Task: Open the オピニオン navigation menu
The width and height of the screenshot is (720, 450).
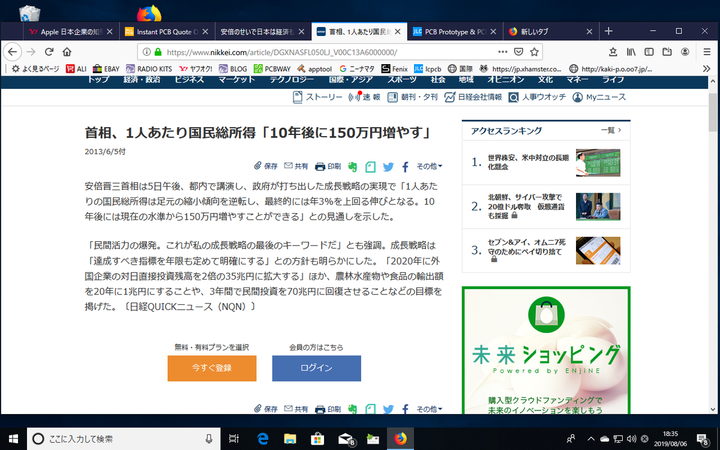Action: click(506, 80)
